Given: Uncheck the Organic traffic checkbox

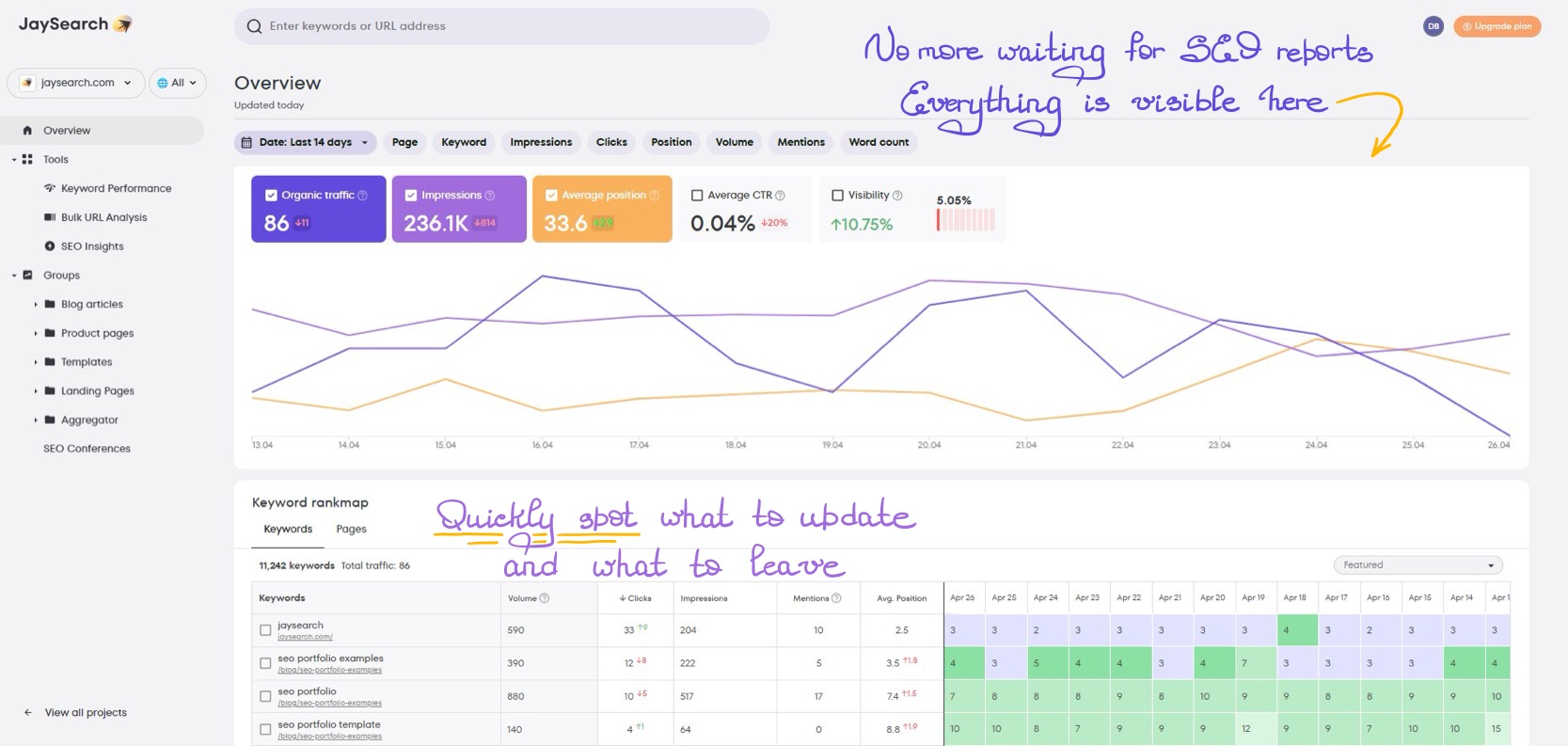Looking at the screenshot, I should click(271, 196).
